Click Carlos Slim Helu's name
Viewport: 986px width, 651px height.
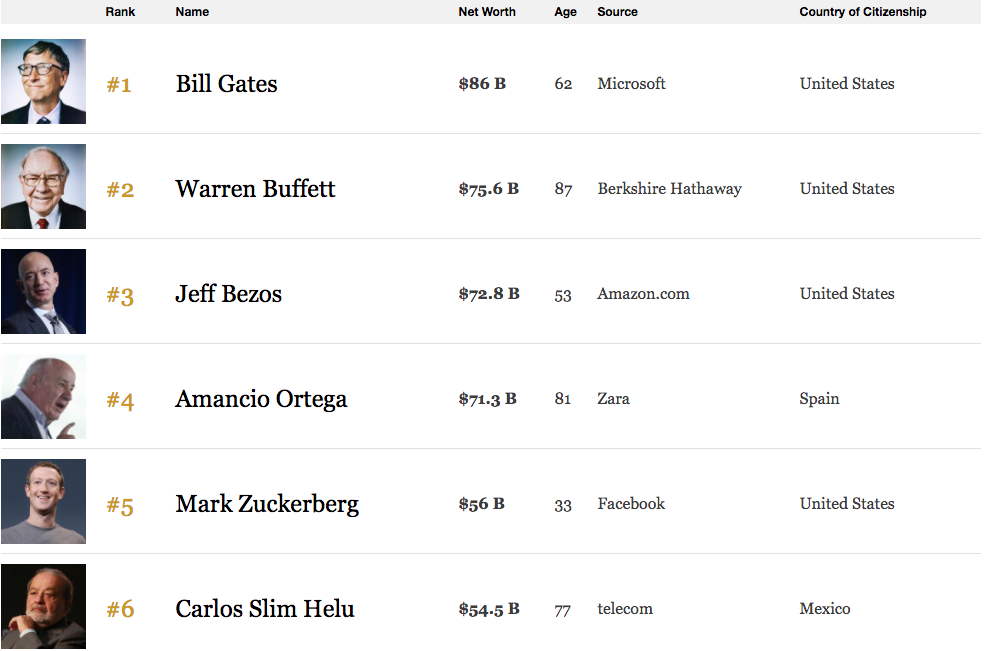tap(265, 609)
